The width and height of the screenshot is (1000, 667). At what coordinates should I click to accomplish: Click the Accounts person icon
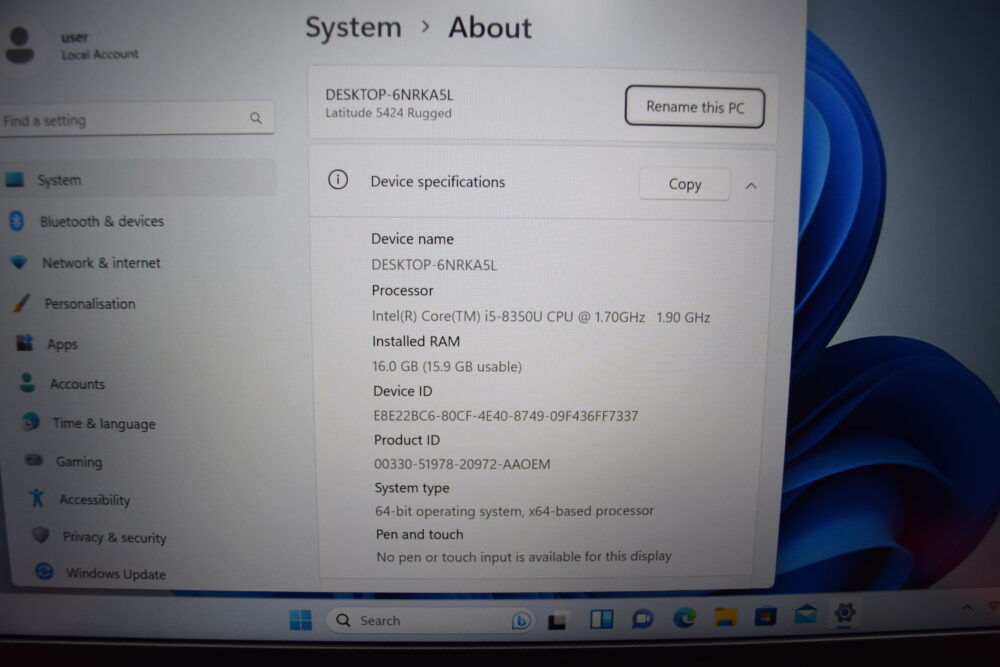point(27,382)
